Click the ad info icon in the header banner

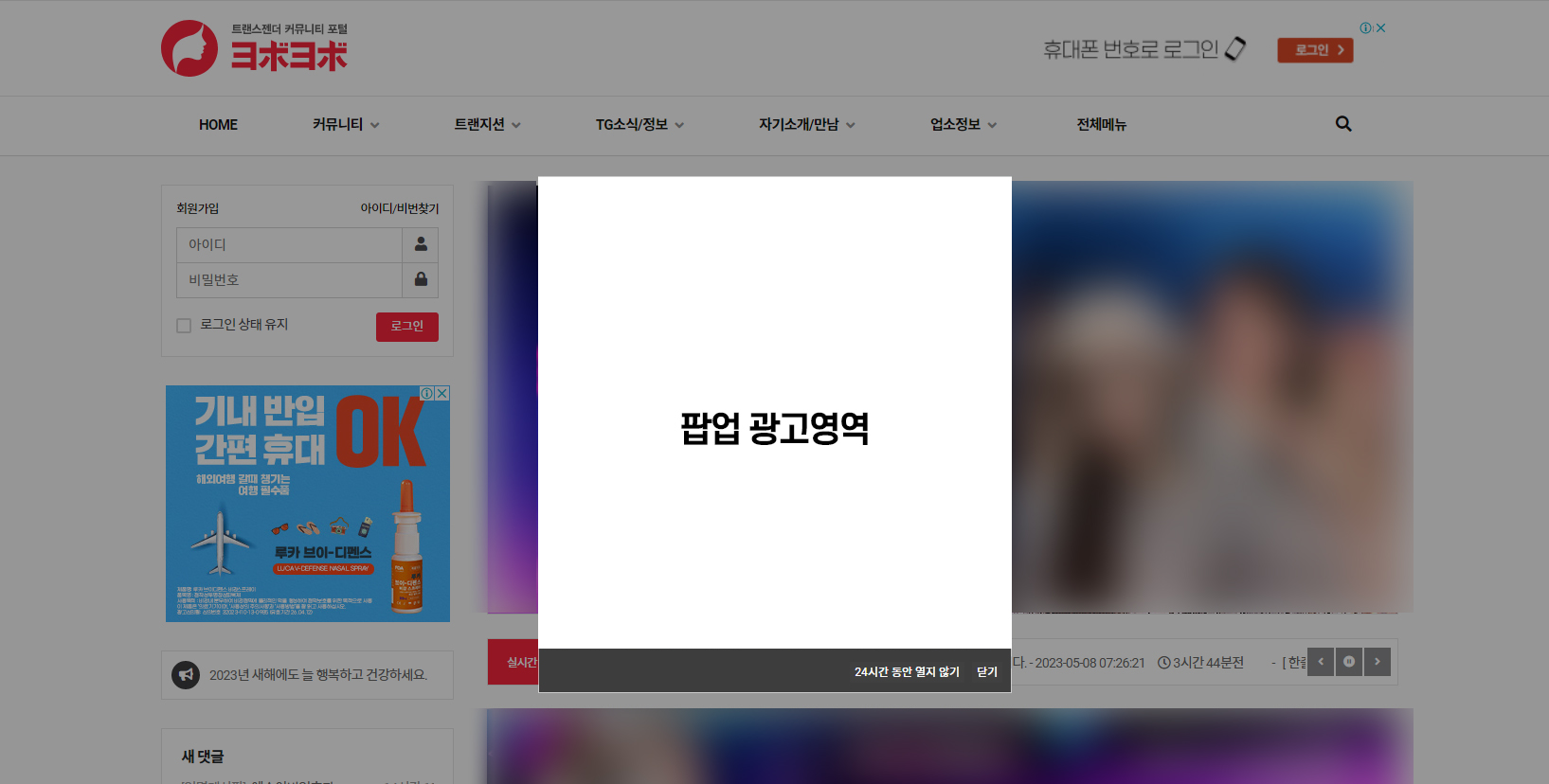(x=1365, y=28)
